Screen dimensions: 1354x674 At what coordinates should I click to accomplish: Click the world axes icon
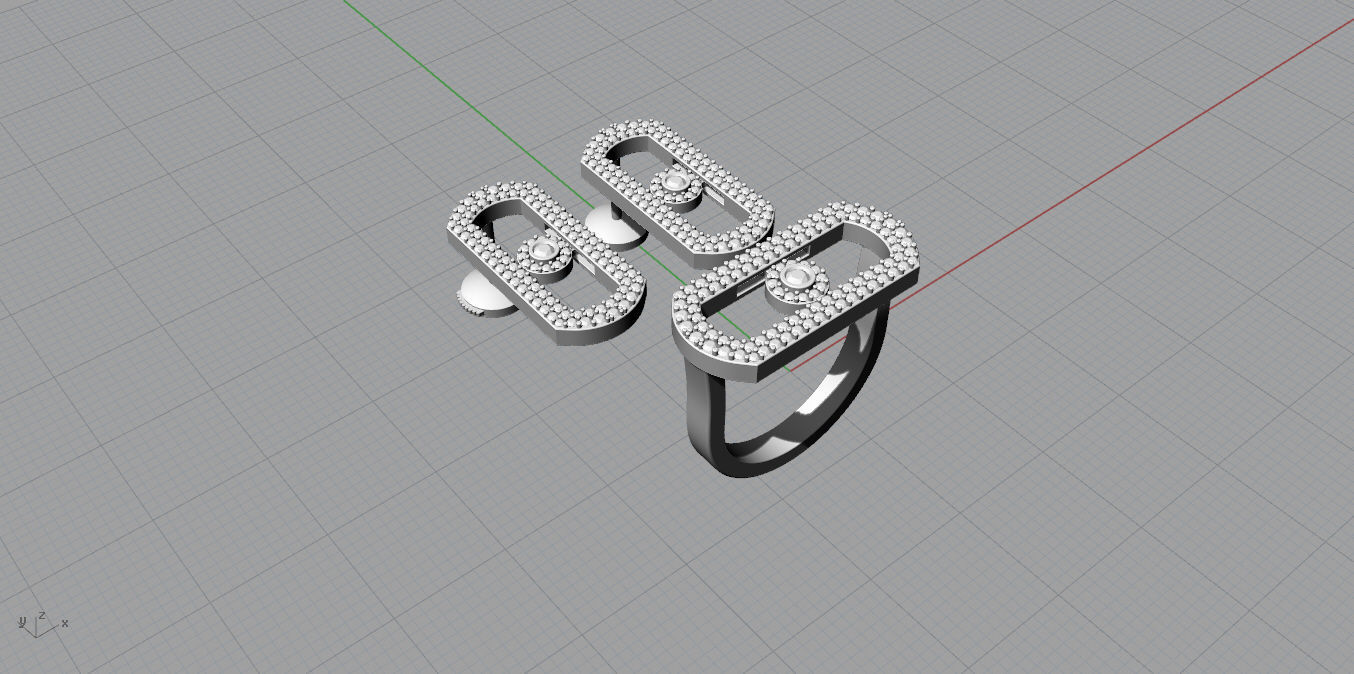click(x=41, y=623)
